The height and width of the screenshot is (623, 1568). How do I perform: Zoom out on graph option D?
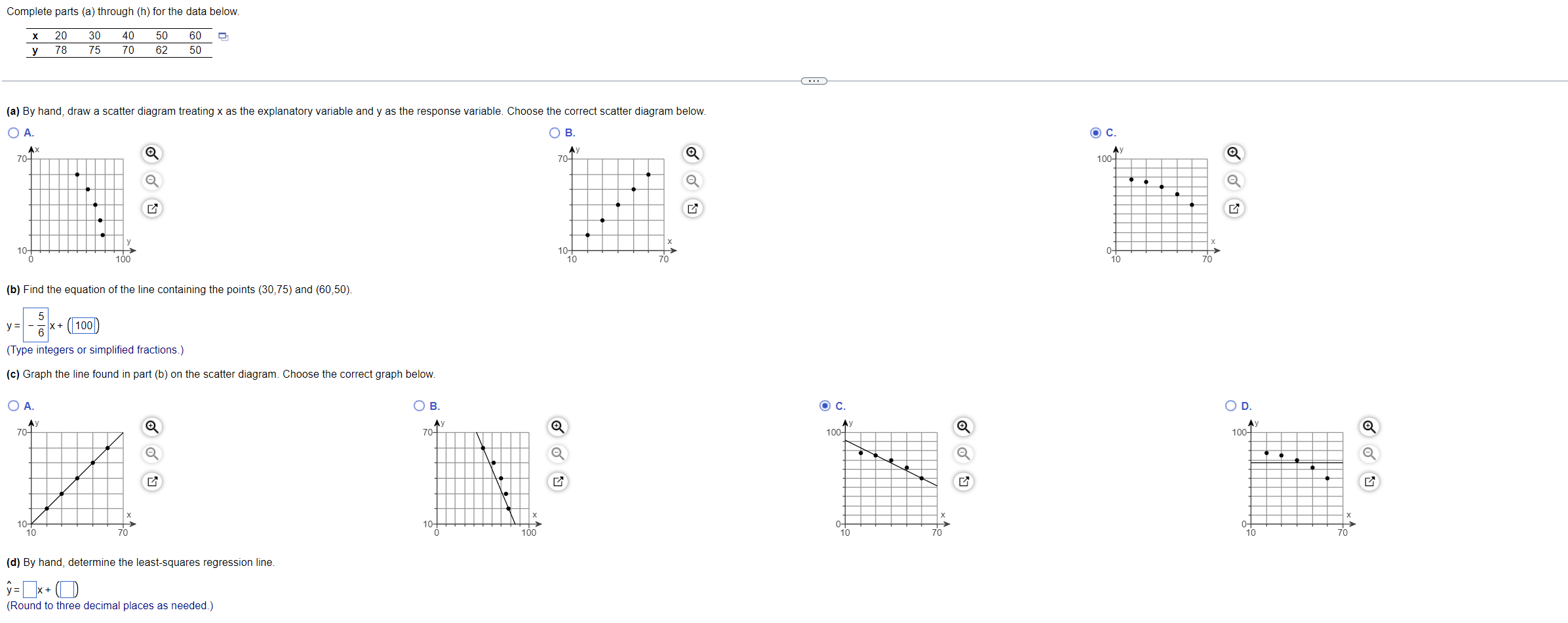point(1369,454)
